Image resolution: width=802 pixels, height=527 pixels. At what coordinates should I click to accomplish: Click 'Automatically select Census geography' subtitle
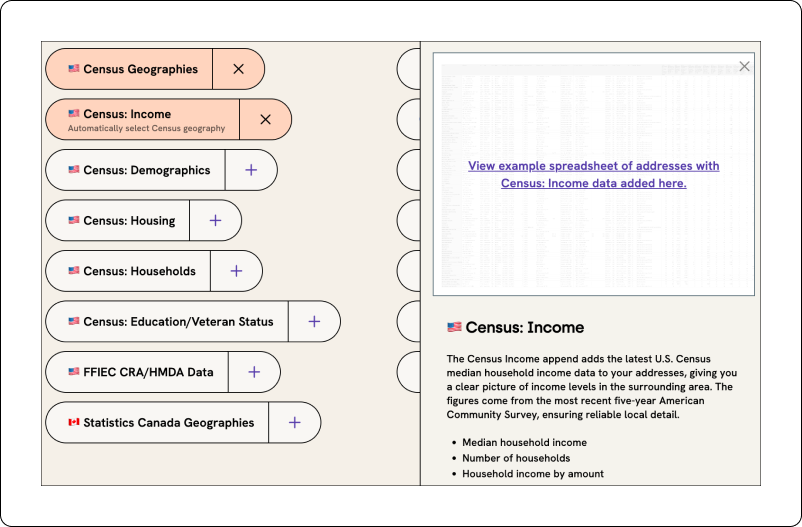[x=146, y=128]
